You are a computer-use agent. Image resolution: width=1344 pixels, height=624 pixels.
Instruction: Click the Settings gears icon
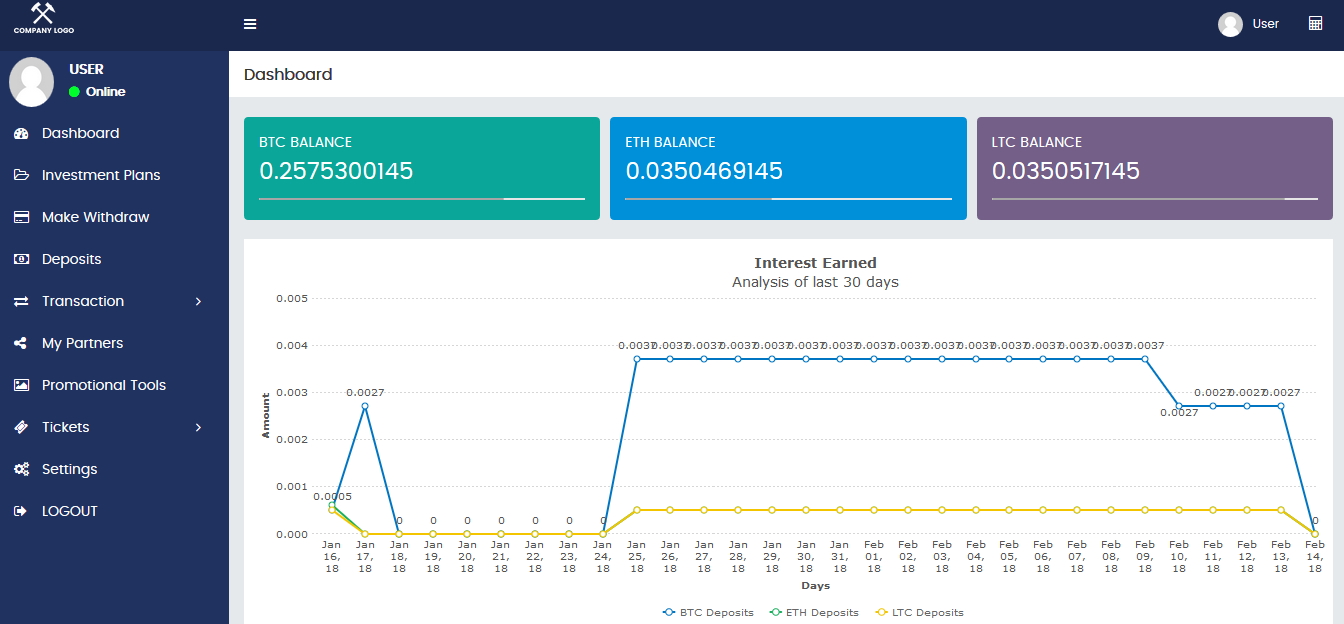tap(21, 469)
